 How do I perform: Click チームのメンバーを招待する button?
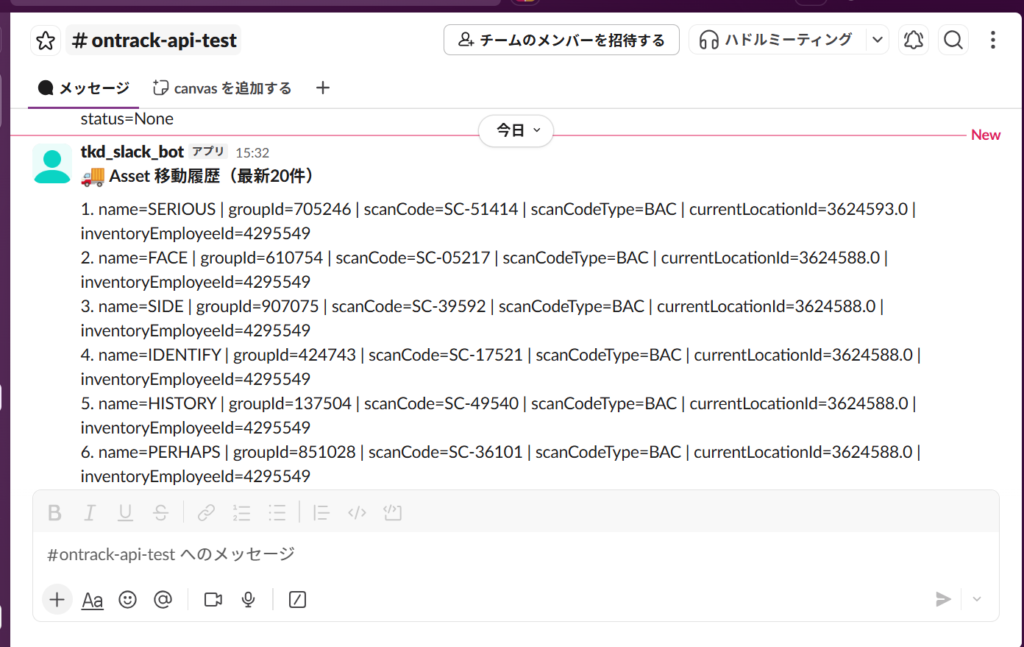[561, 40]
